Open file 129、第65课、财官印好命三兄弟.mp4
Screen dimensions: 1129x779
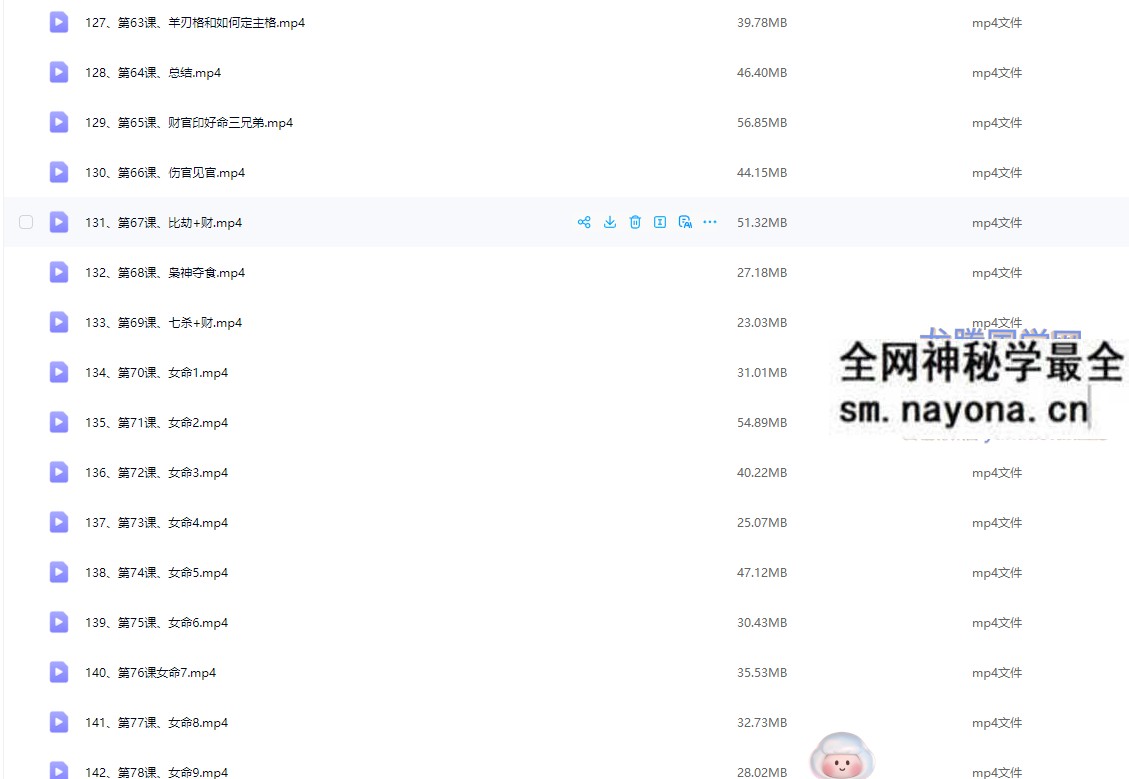189,122
